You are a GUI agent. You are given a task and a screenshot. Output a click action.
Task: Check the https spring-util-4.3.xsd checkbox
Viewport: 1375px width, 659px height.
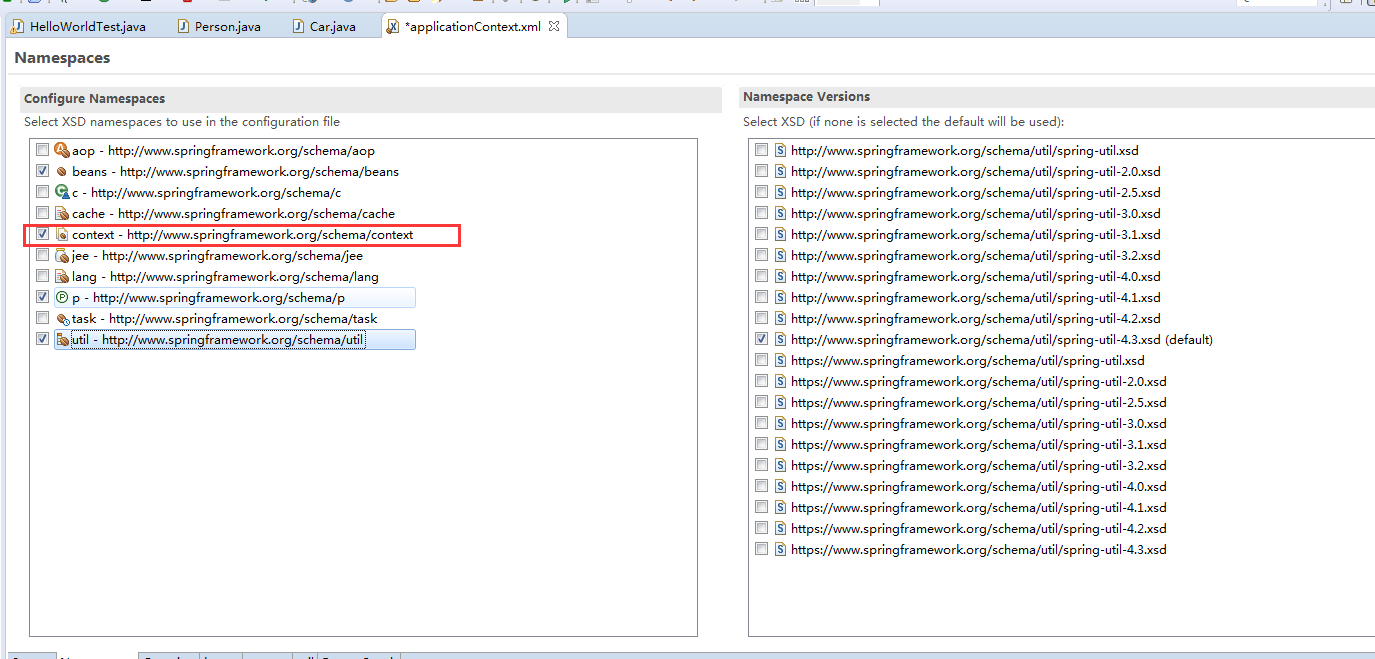tap(762, 549)
